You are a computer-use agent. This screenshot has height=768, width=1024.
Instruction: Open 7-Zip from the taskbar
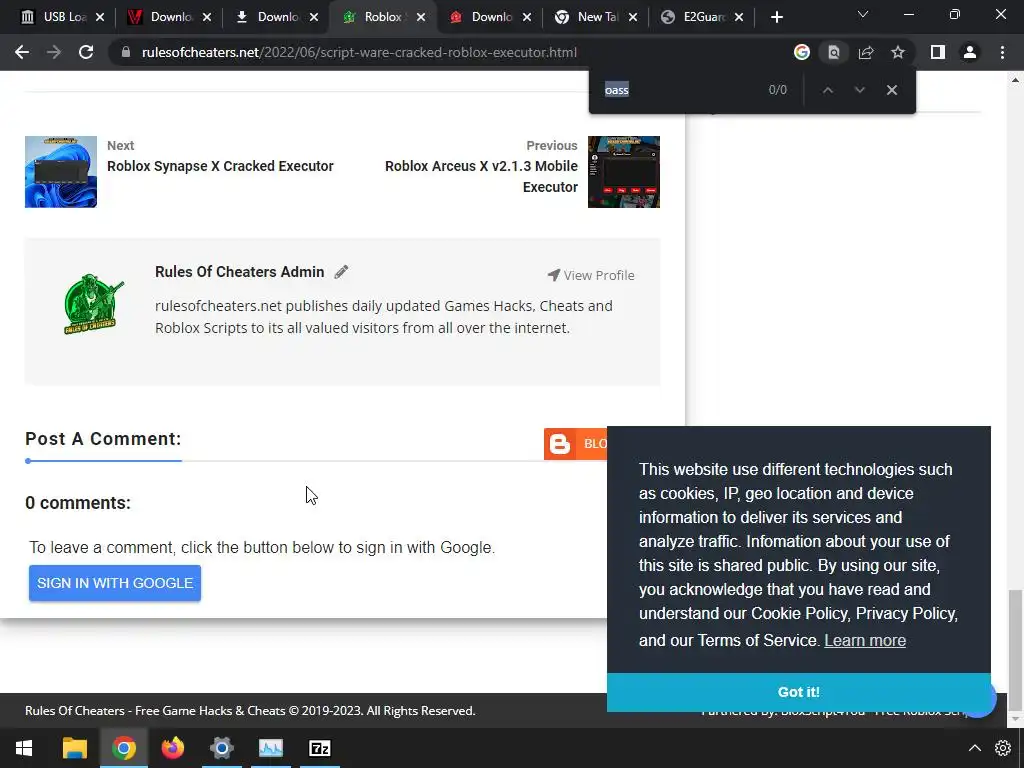(x=319, y=748)
